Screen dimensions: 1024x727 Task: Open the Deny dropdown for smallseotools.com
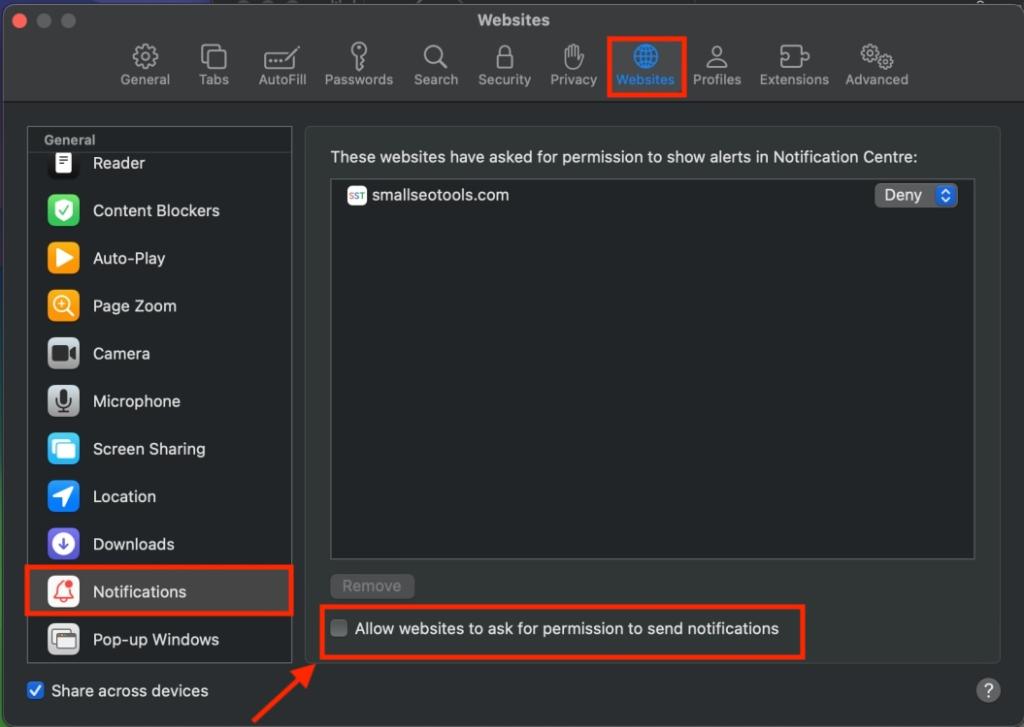(x=916, y=195)
